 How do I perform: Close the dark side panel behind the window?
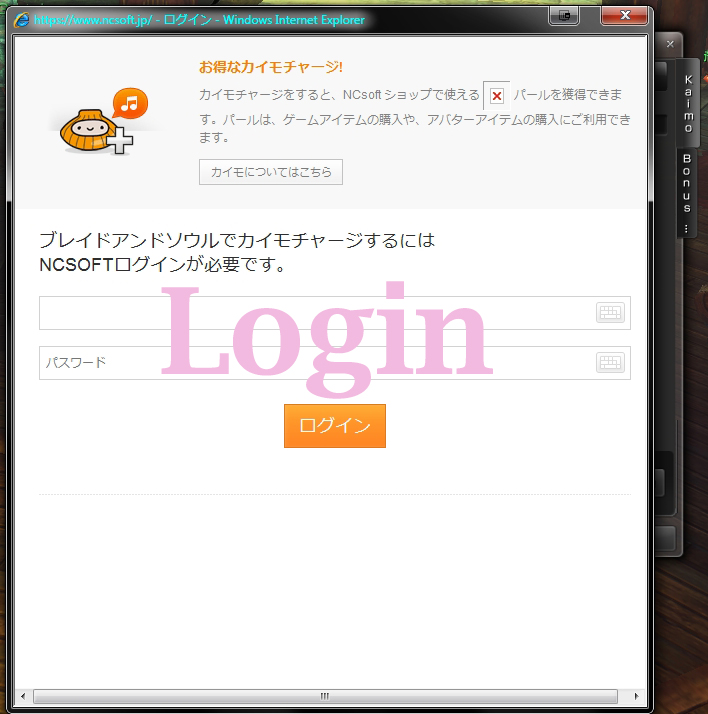pyautogui.click(x=670, y=44)
